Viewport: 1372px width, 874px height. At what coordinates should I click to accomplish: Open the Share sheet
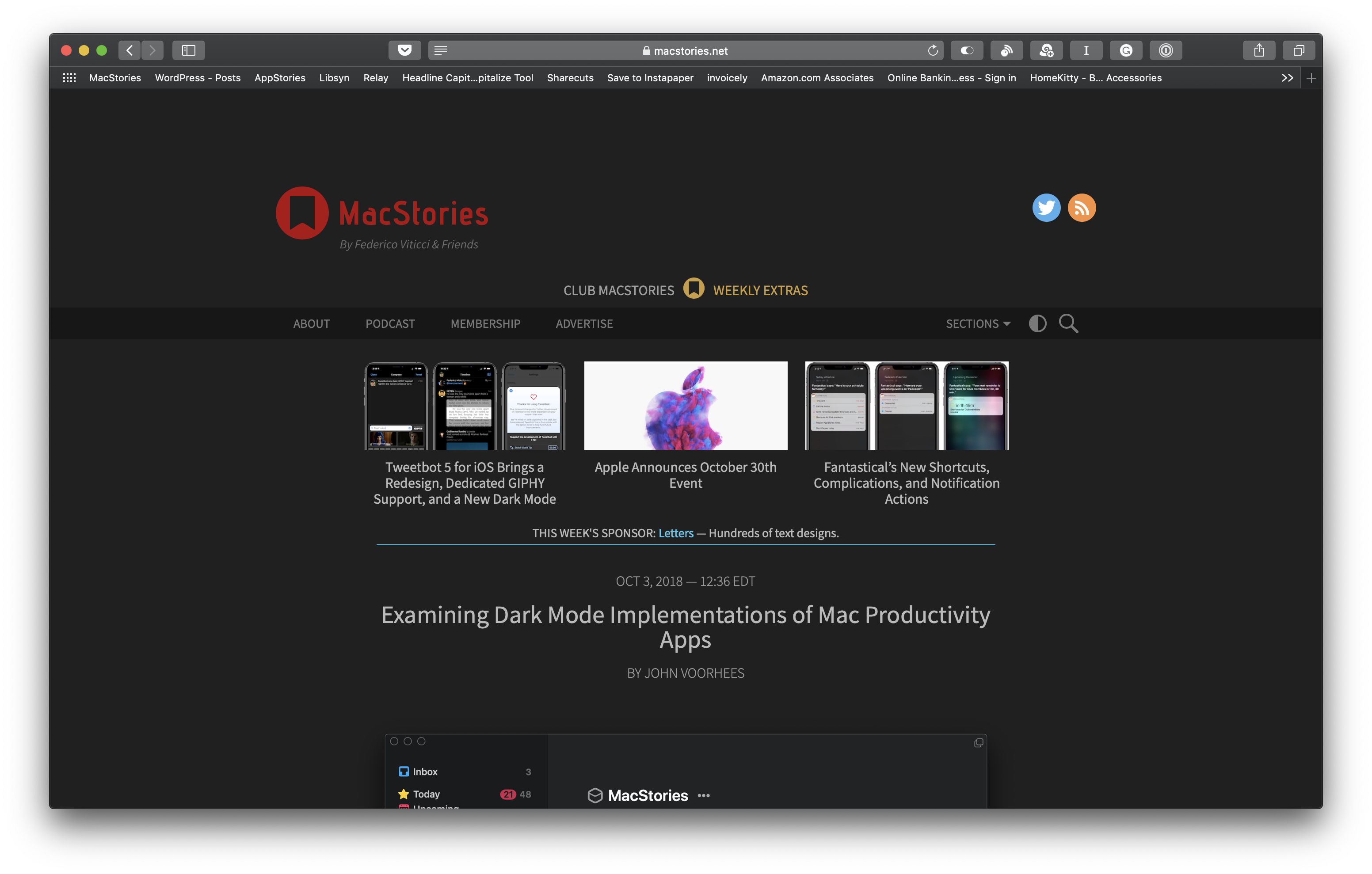tap(1259, 50)
